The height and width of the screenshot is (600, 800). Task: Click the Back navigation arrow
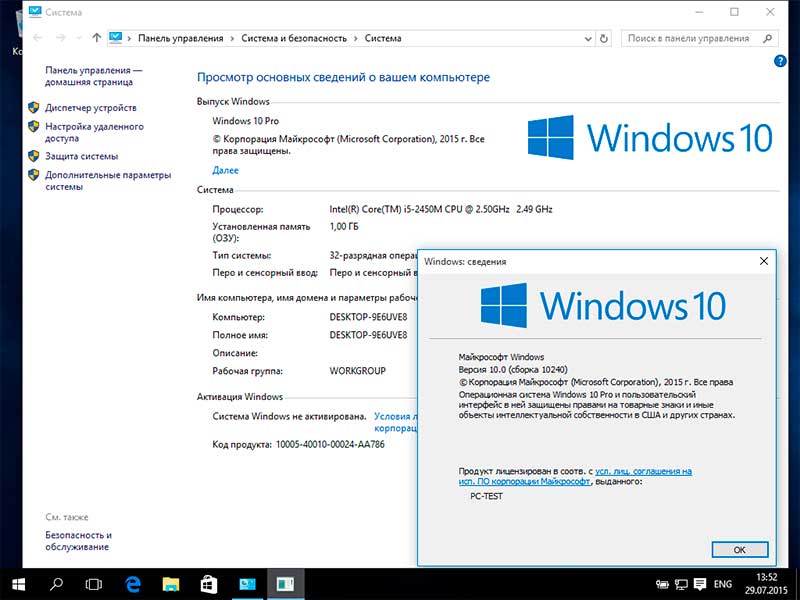[37, 38]
